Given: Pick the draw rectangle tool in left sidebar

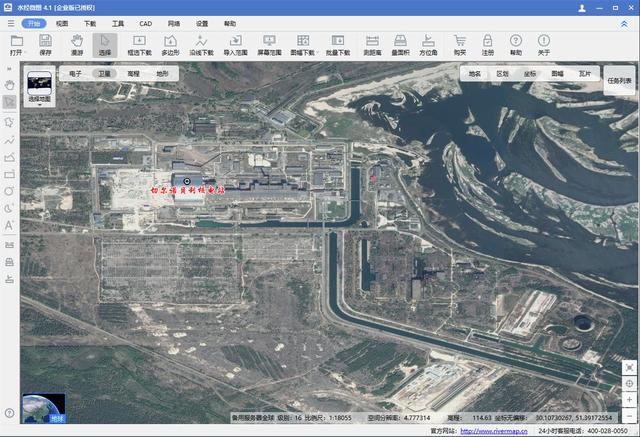Looking at the screenshot, I should [x=9, y=175].
